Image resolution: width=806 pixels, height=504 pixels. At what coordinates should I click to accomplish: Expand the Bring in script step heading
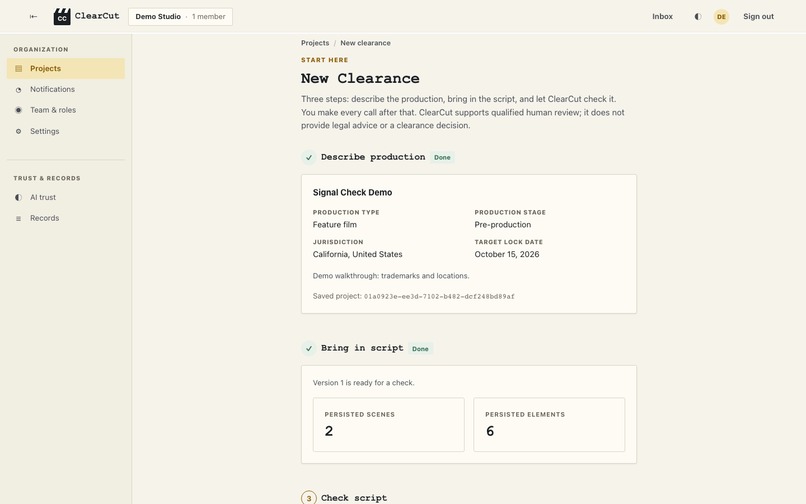(362, 348)
